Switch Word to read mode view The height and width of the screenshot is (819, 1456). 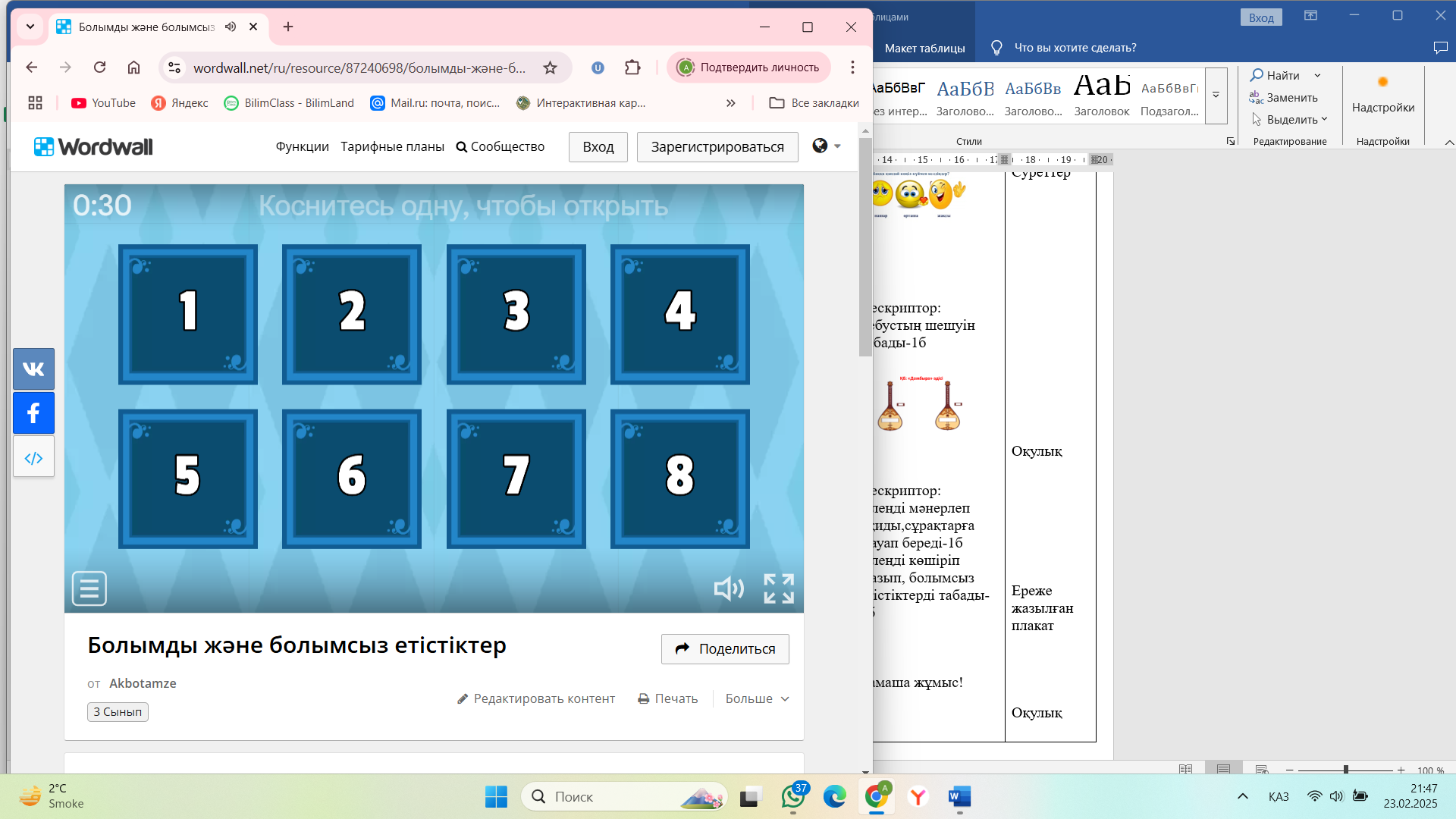pyautogui.click(x=1185, y=769)
